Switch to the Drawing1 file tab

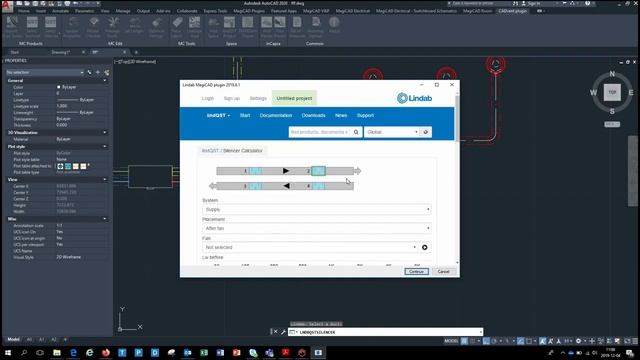click(61, 52)
